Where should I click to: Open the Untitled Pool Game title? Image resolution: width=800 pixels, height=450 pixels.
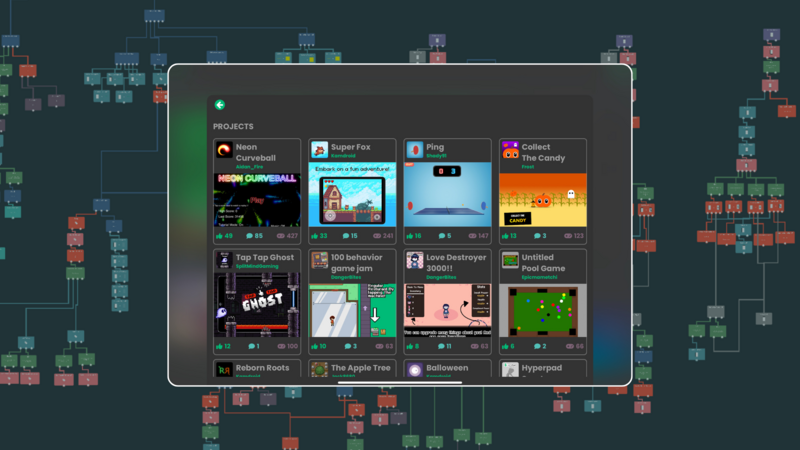tap(543, 263)
